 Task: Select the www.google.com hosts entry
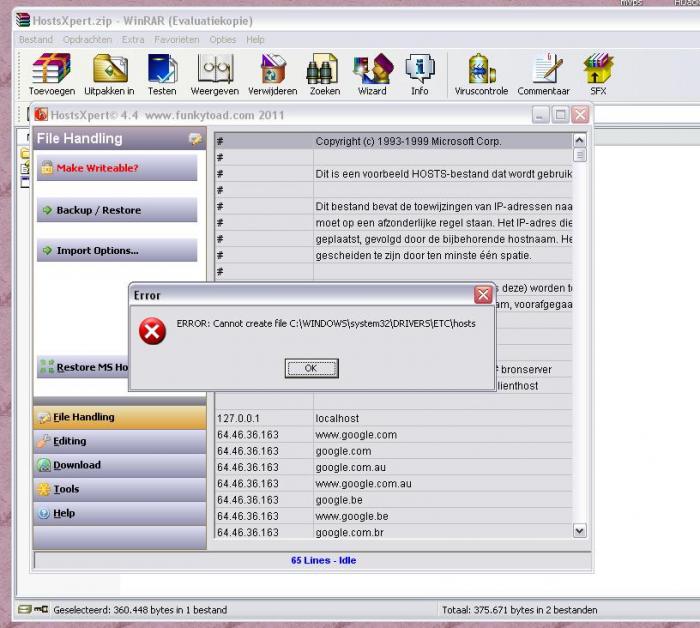click(394, 435)
